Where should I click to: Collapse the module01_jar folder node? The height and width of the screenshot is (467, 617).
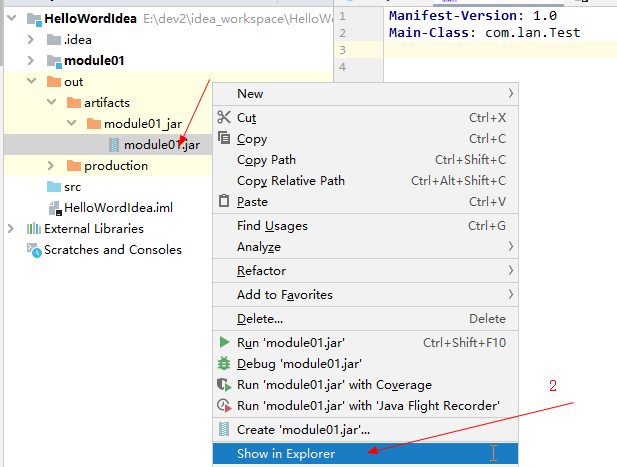[x=72, y=123]
